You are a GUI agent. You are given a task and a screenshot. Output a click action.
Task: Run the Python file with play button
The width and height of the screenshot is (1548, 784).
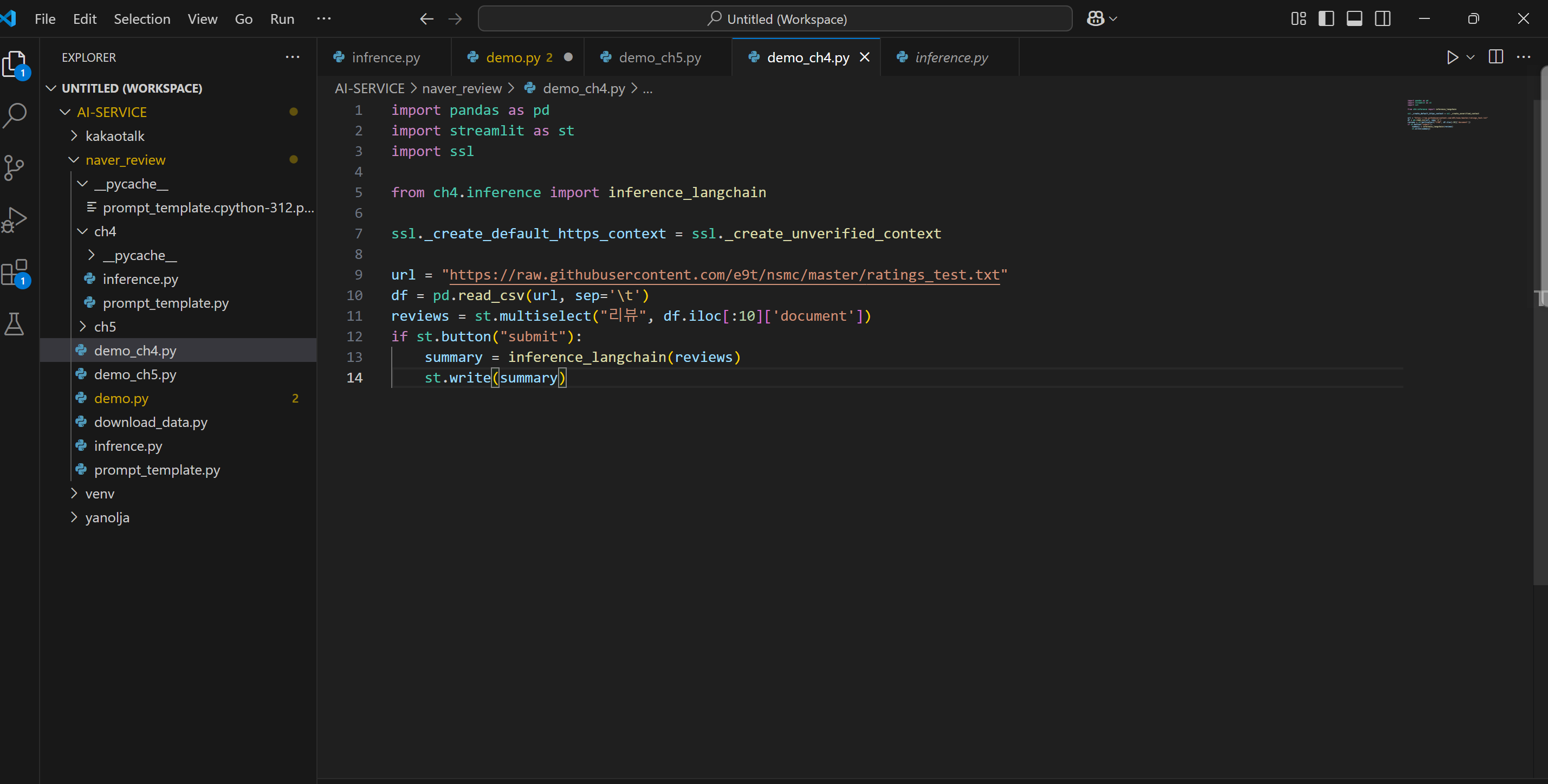[x=1452, y=57]
